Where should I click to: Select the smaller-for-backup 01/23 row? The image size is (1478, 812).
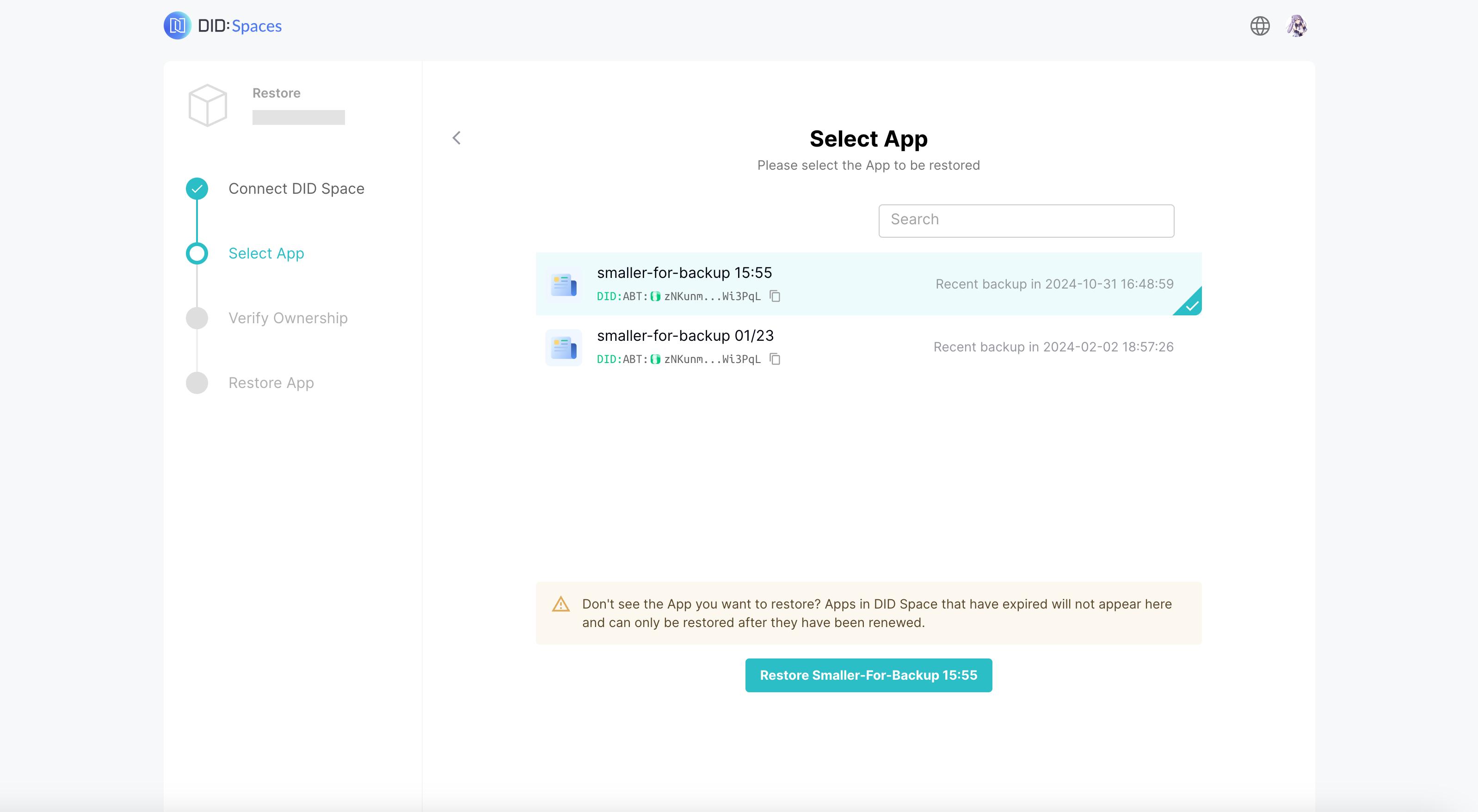pos(861,347)
